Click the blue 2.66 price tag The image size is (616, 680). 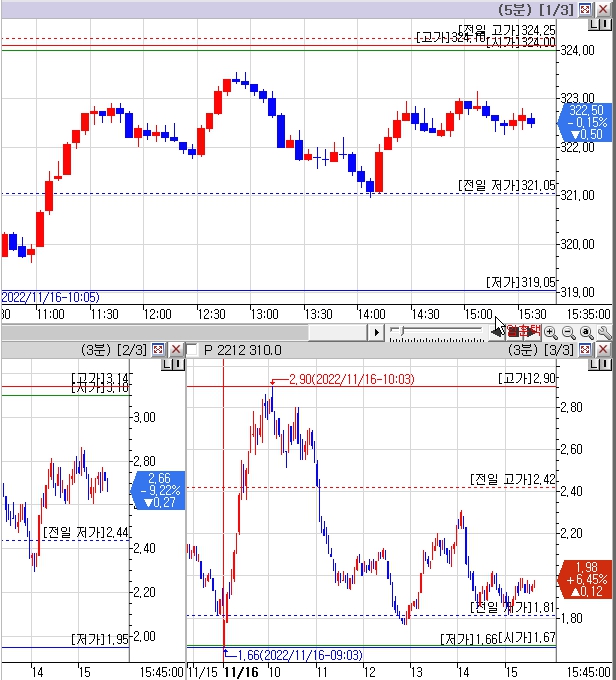coord(158,490)
